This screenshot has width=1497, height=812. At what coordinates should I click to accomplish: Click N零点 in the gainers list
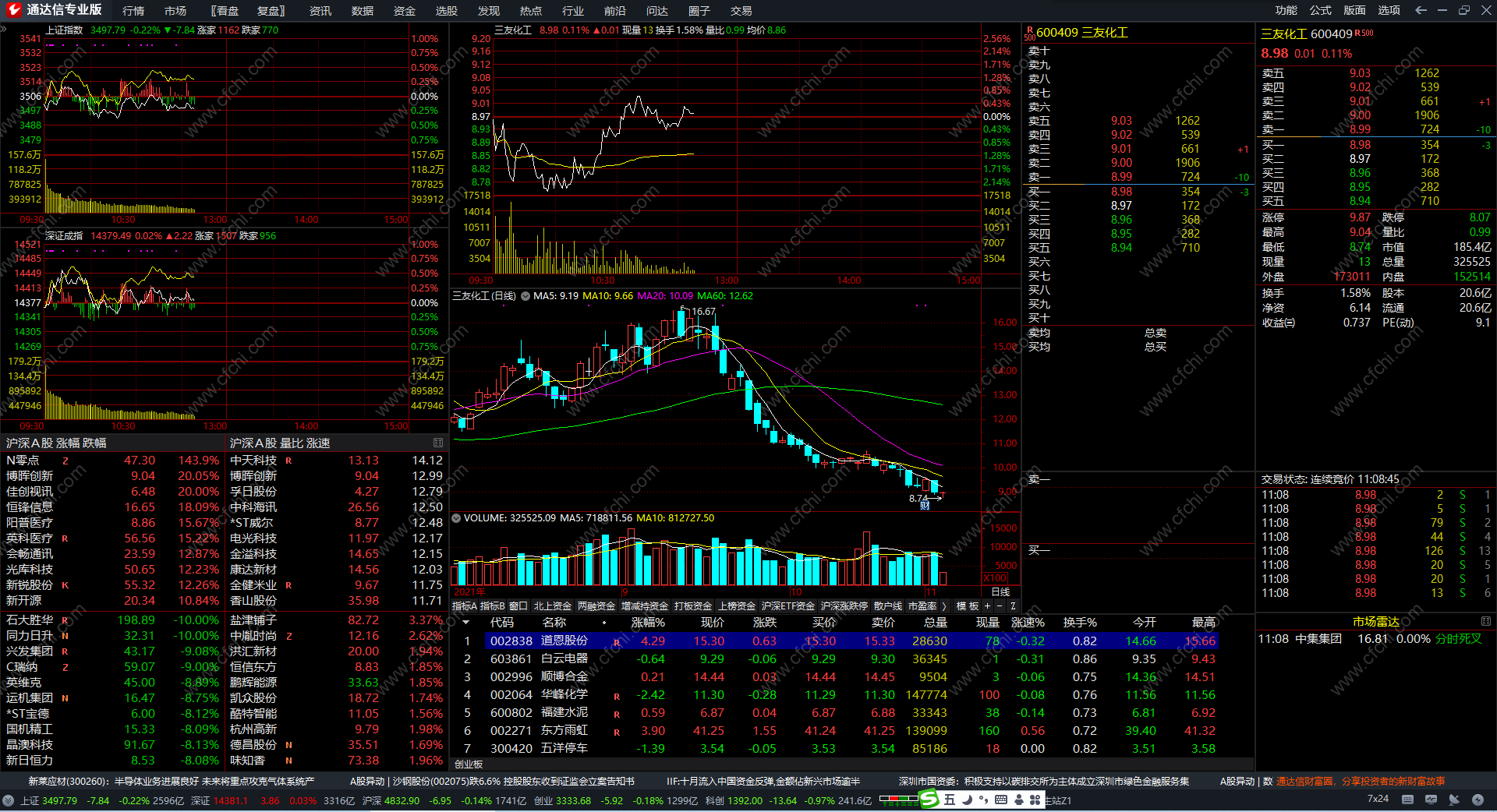pos(23,461)
